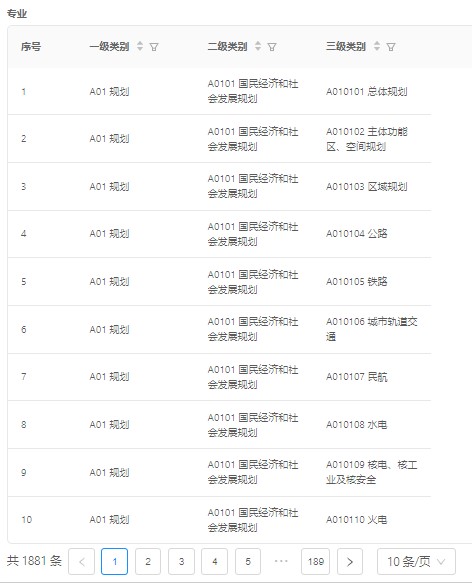472x587 pixels.
Task: Expand the 10 条/页 page size dropdown
Action: pyautogui.click(x=416, y=562)
